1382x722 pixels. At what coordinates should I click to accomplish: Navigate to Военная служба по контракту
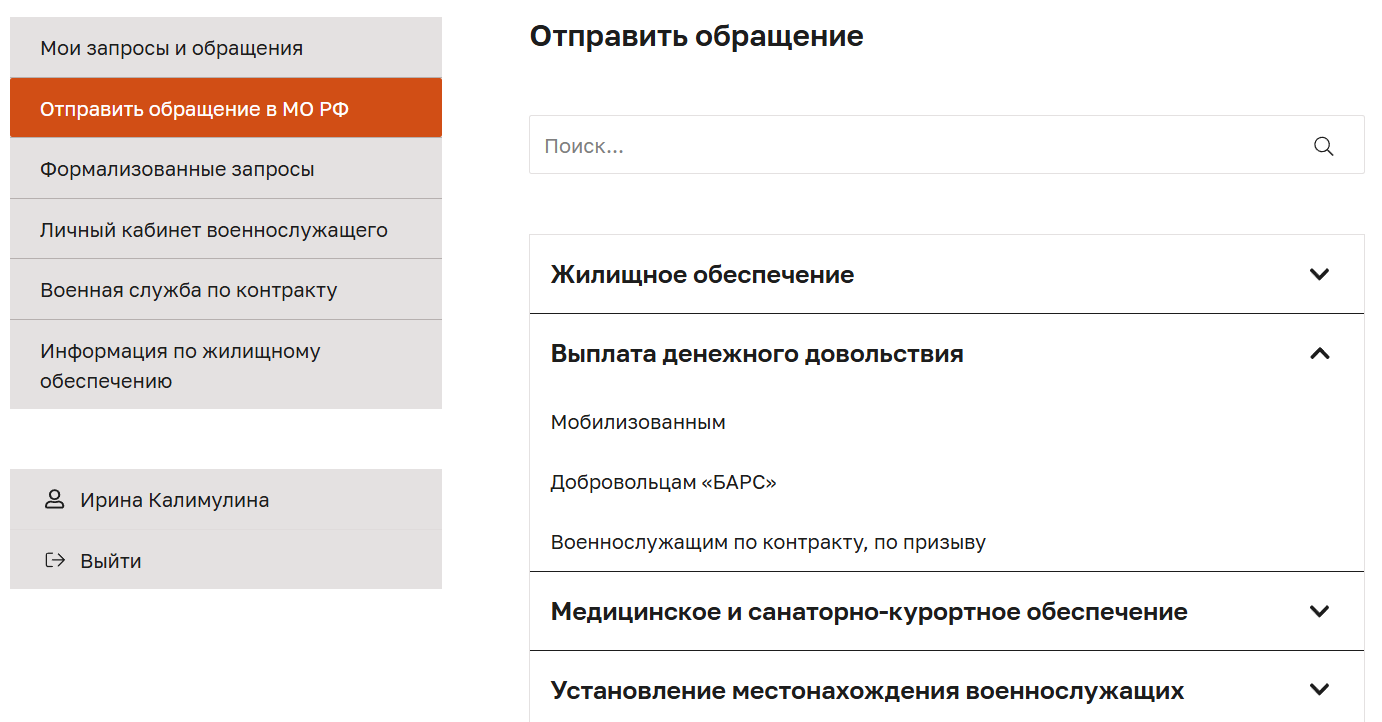tap(188, 290)
